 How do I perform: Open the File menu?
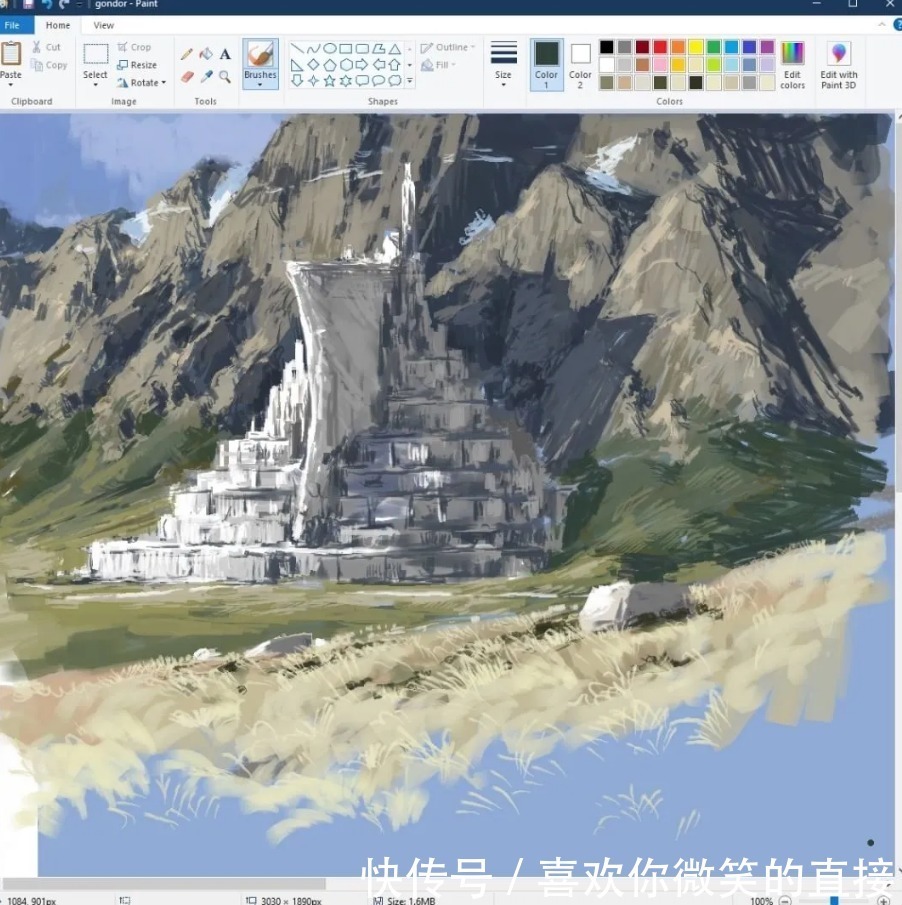13,24
